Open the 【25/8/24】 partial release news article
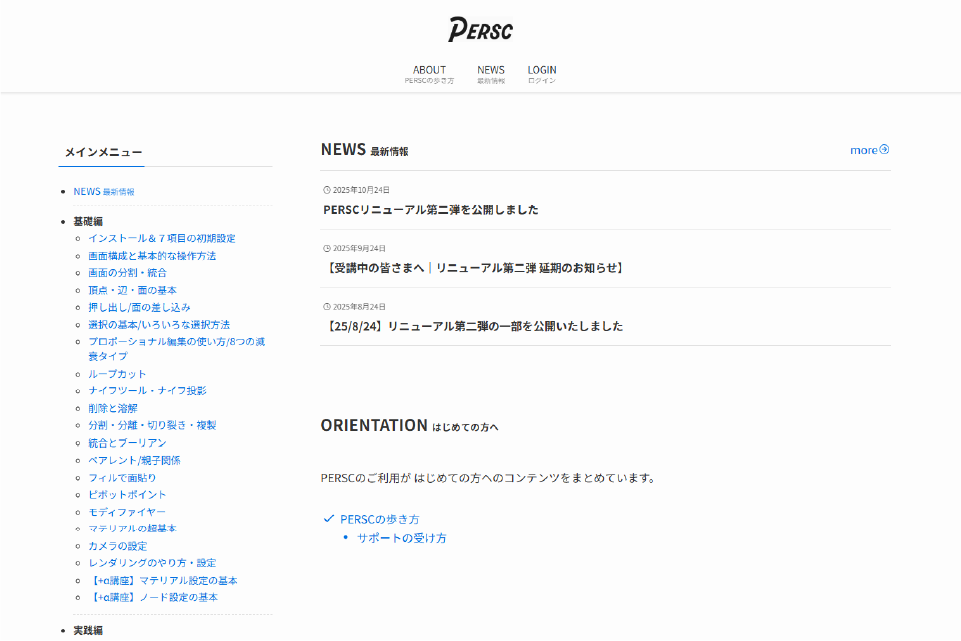Screen dimensions: 961x641 (474, 326)
